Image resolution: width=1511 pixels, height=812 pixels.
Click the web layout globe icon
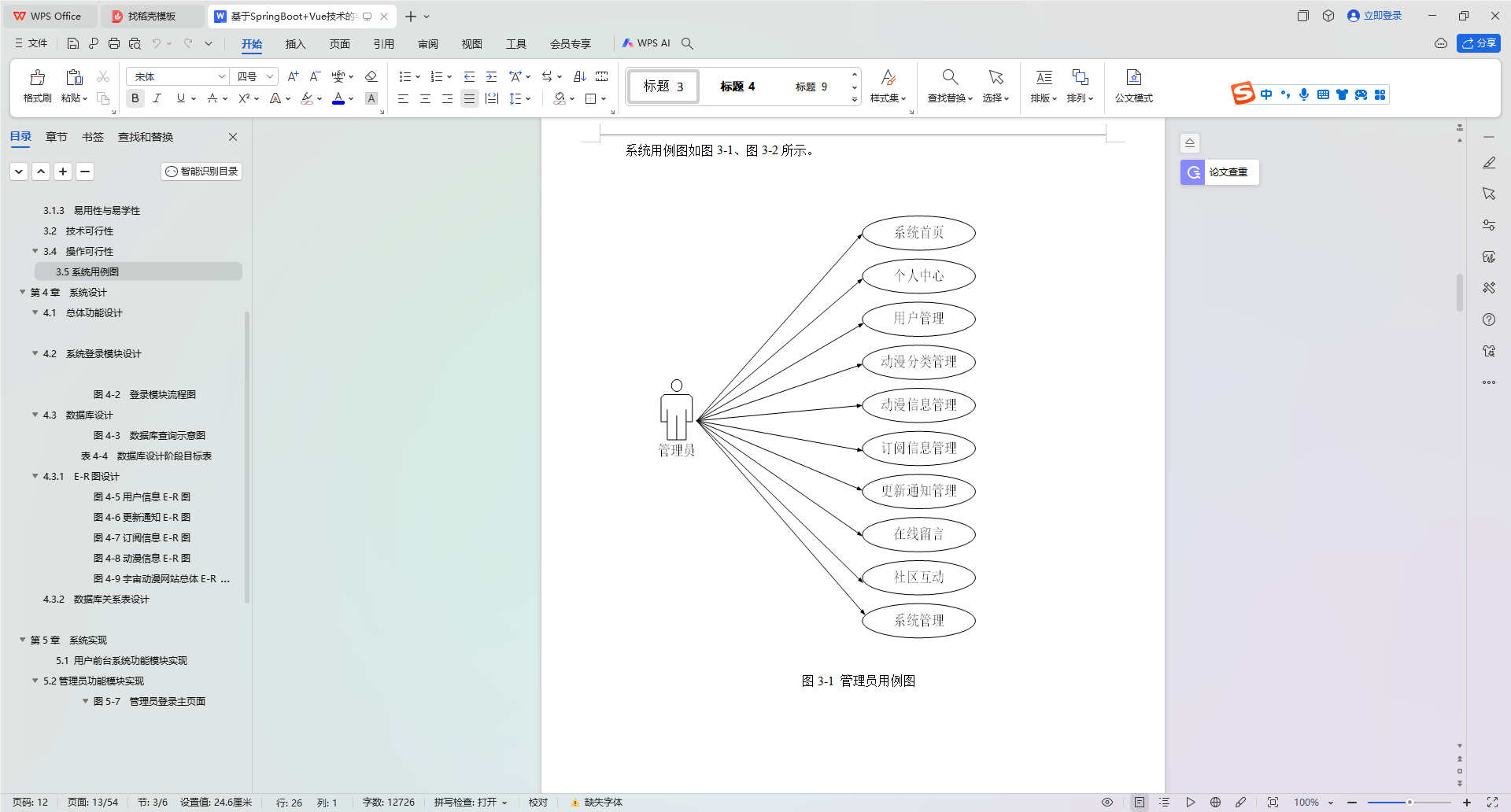[1215, 803]
